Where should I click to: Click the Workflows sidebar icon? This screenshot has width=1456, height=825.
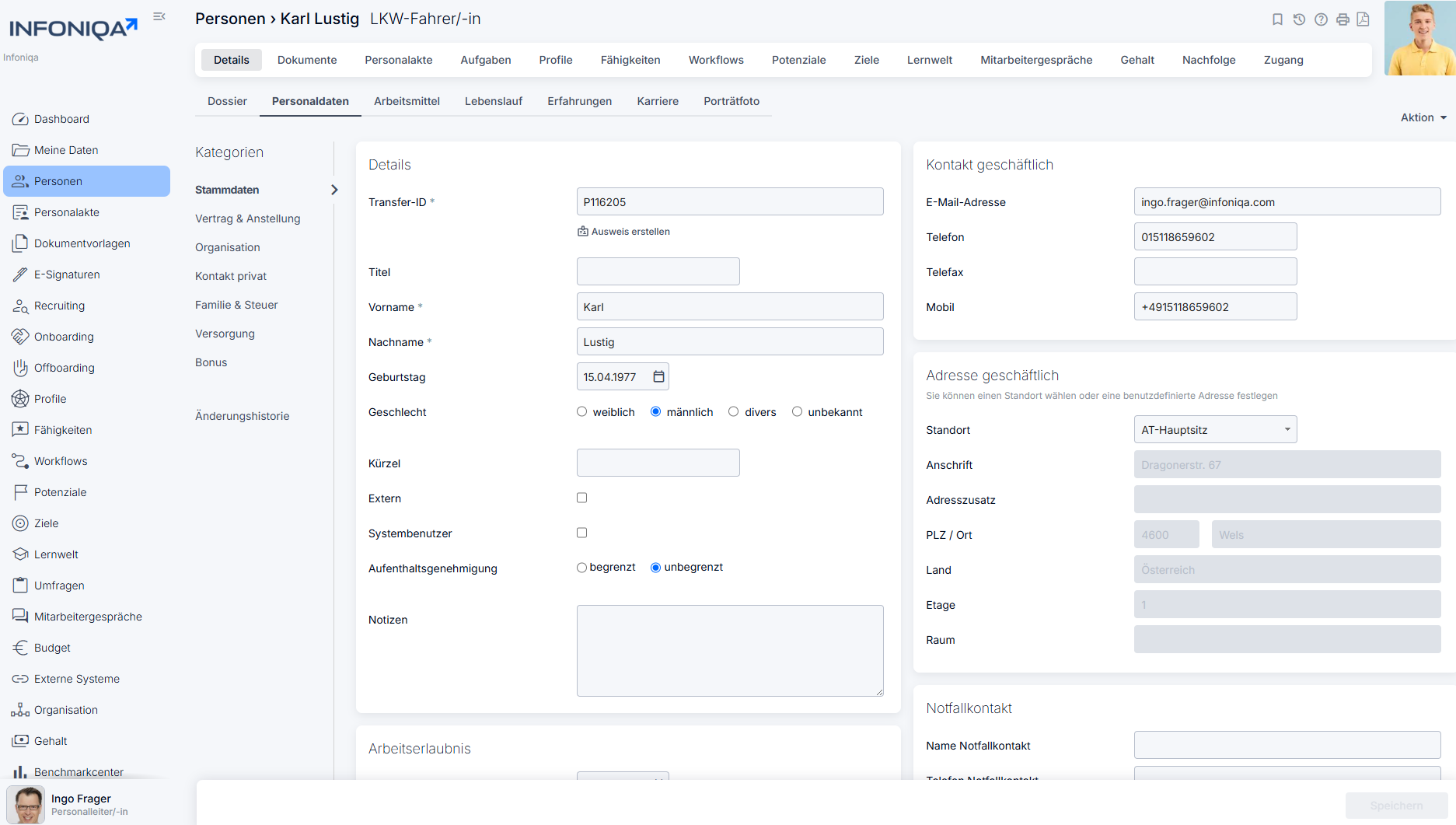click(x=20, y=461)
